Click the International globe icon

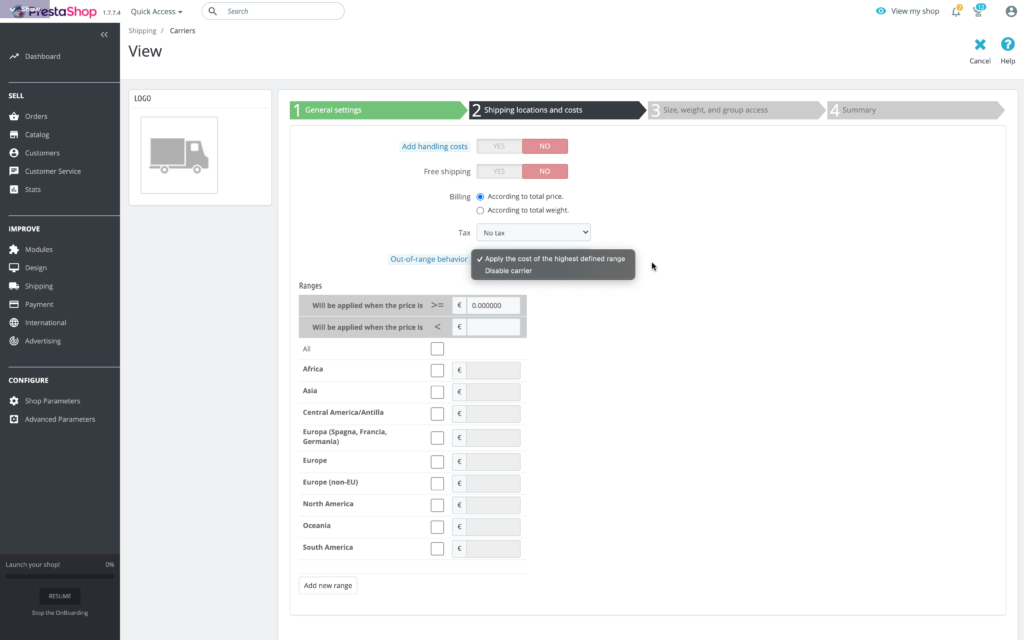(x=14, y=323)
